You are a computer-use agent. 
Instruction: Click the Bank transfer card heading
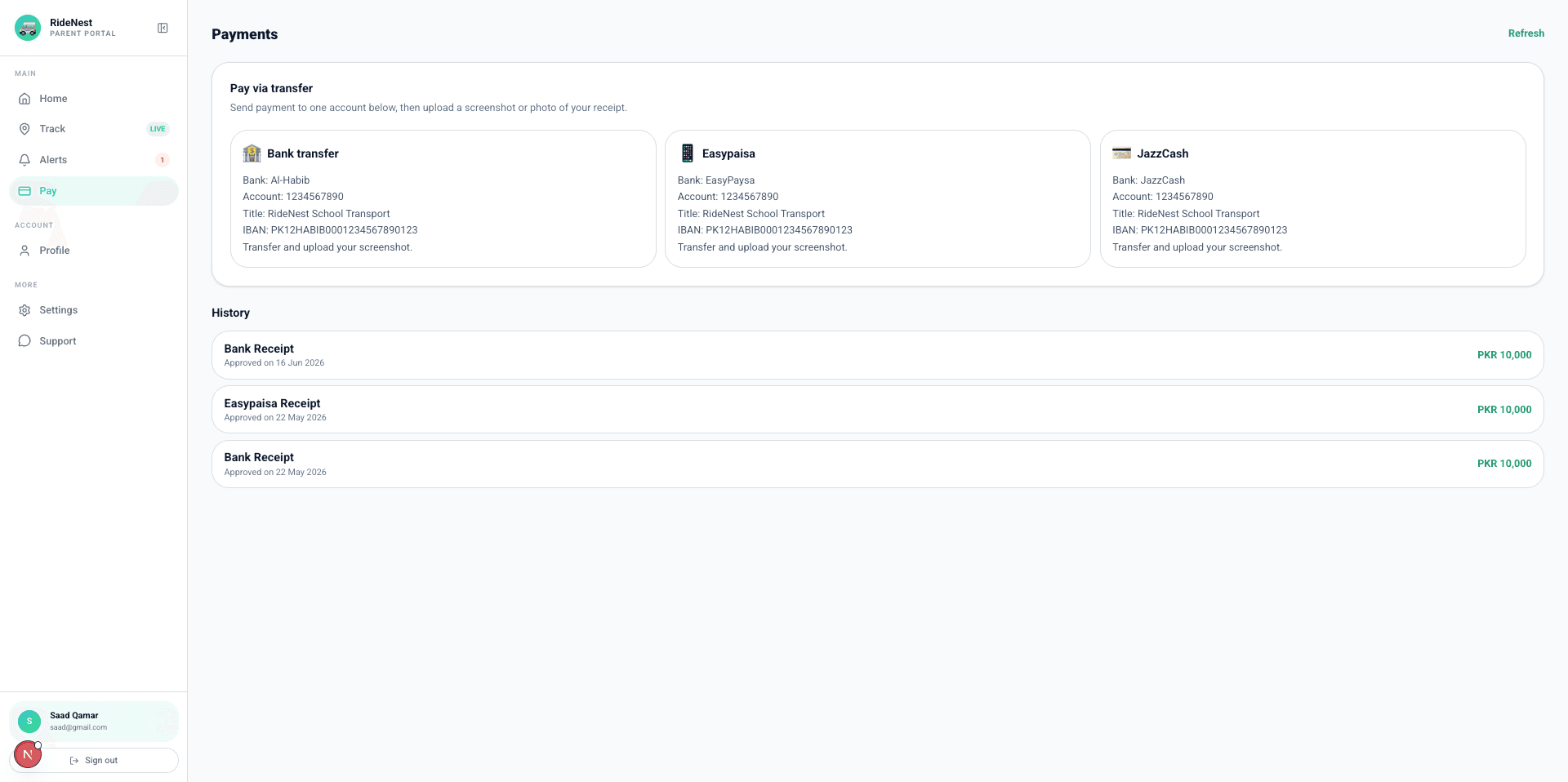click(303, 153)
